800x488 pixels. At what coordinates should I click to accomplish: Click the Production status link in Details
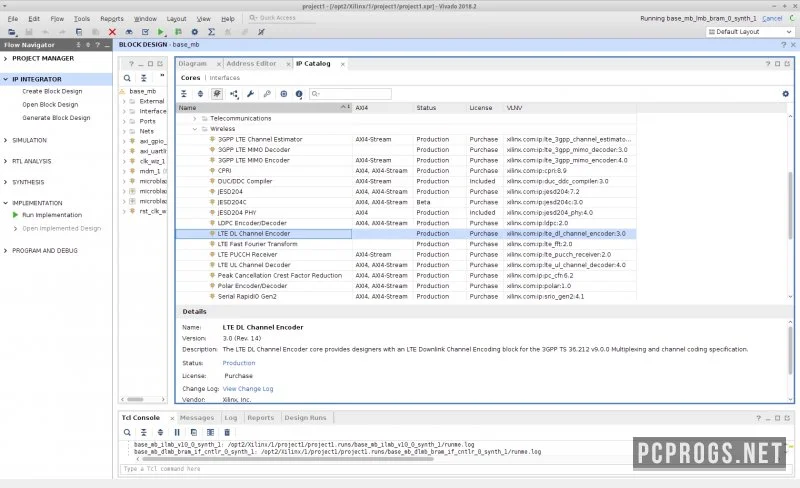[x=239, y=363]
